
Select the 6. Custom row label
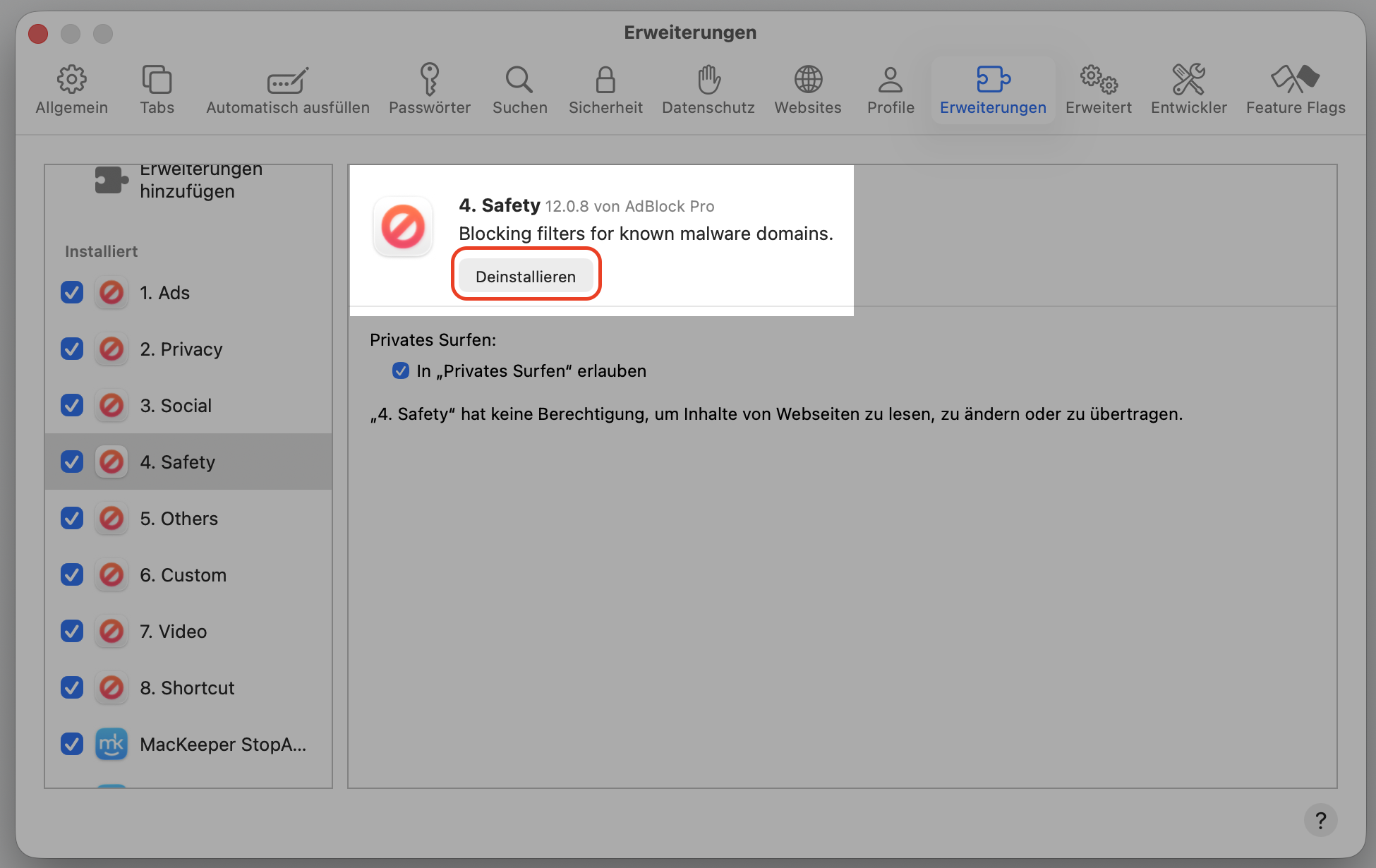tap(183, 575)
